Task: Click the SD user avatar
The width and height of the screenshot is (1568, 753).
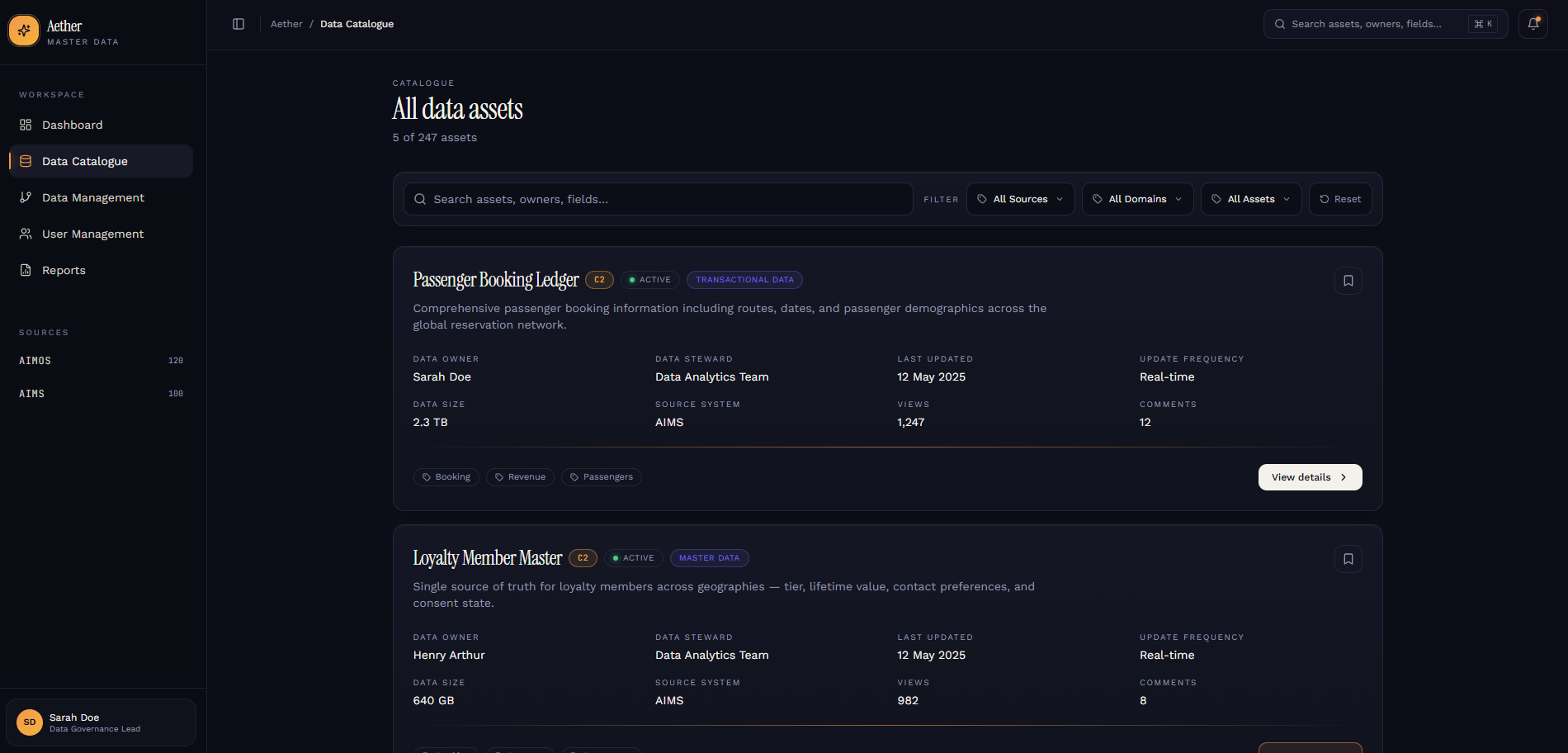Action: (30, 722)
